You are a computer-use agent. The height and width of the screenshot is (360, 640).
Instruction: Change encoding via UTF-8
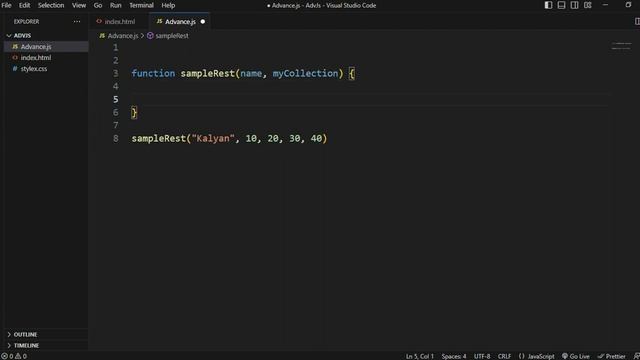coord(482,356)
